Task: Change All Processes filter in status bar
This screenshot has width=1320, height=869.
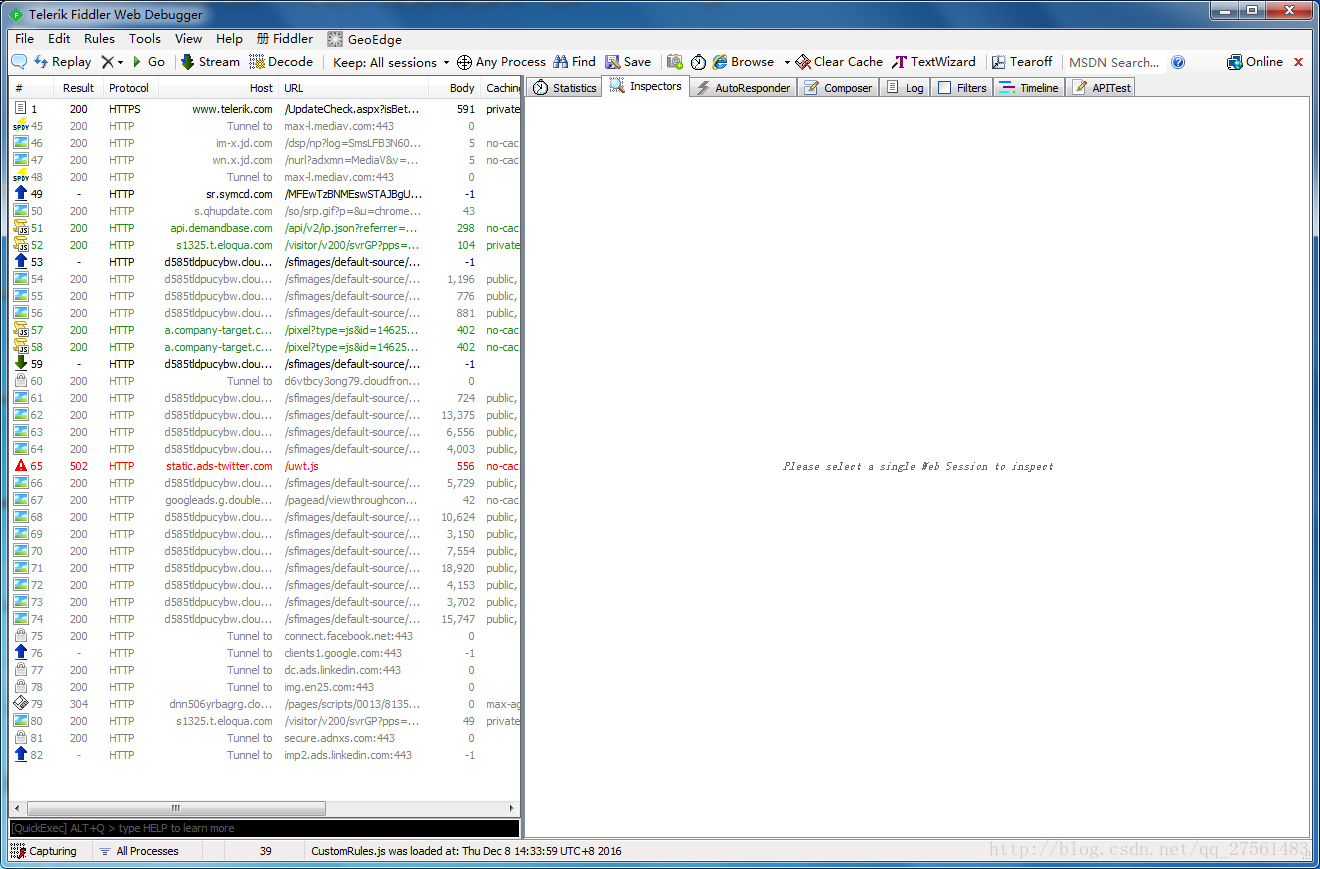Action: tap(138, 851)
